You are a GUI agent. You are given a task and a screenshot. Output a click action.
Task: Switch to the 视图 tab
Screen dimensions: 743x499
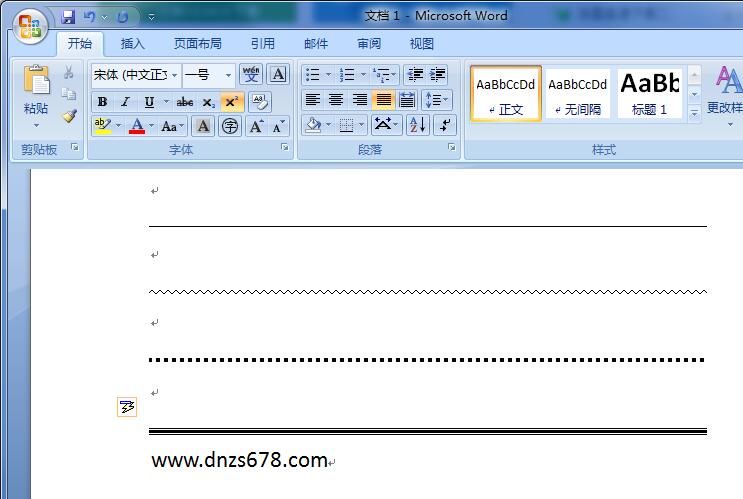(x=421, y=44)
